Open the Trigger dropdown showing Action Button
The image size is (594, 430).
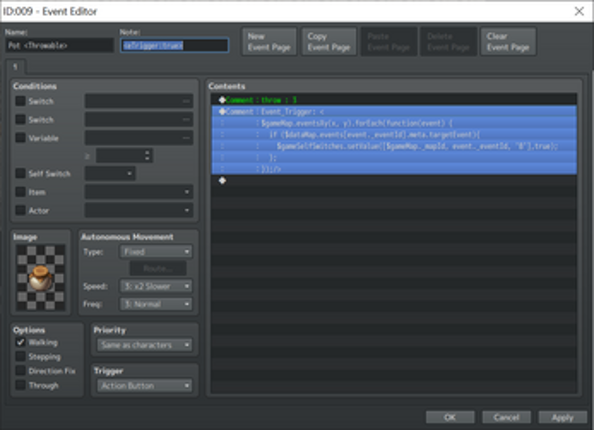point(144,386)
